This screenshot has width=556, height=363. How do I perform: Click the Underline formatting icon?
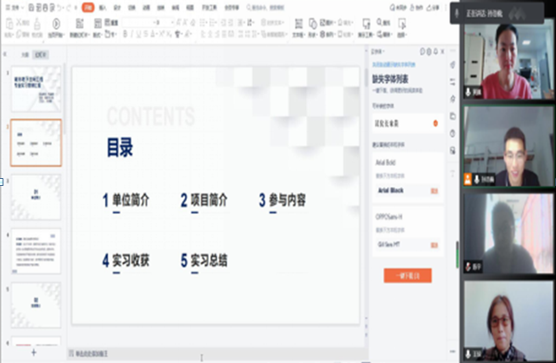[138, 34]
